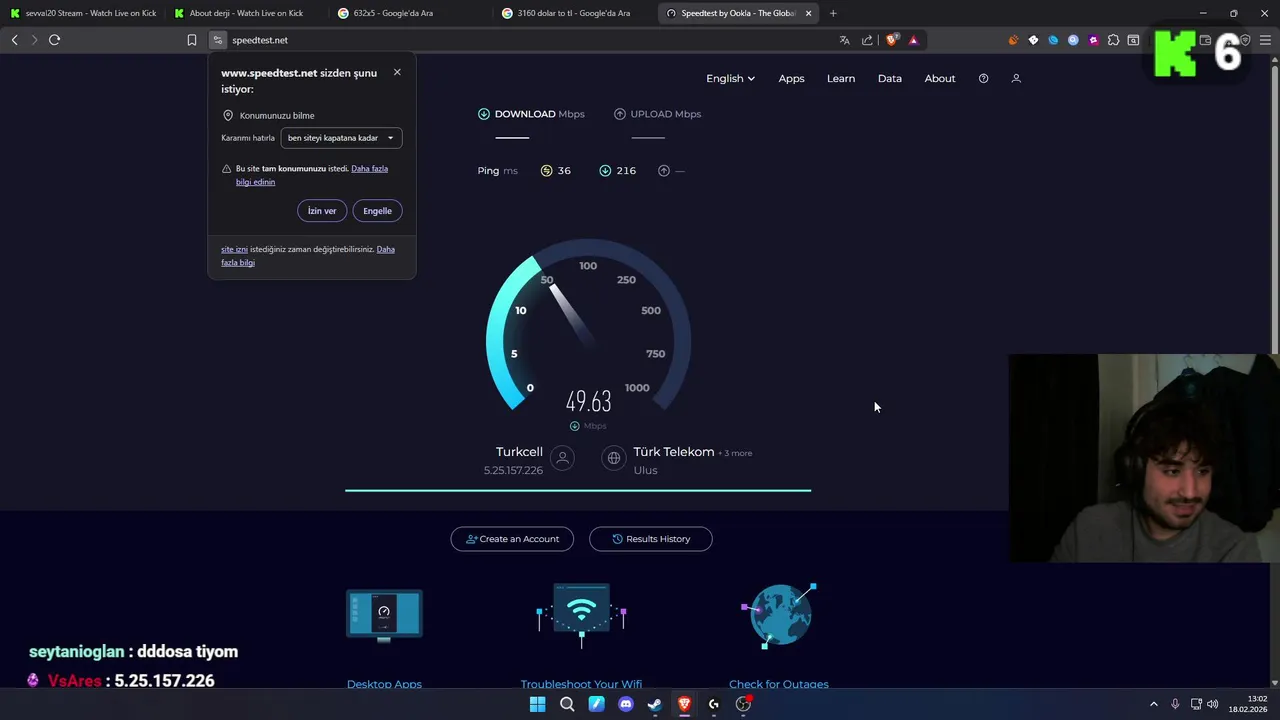1280x720 pixels.
Task: Open a new browser tab
Action: point(833,13)
